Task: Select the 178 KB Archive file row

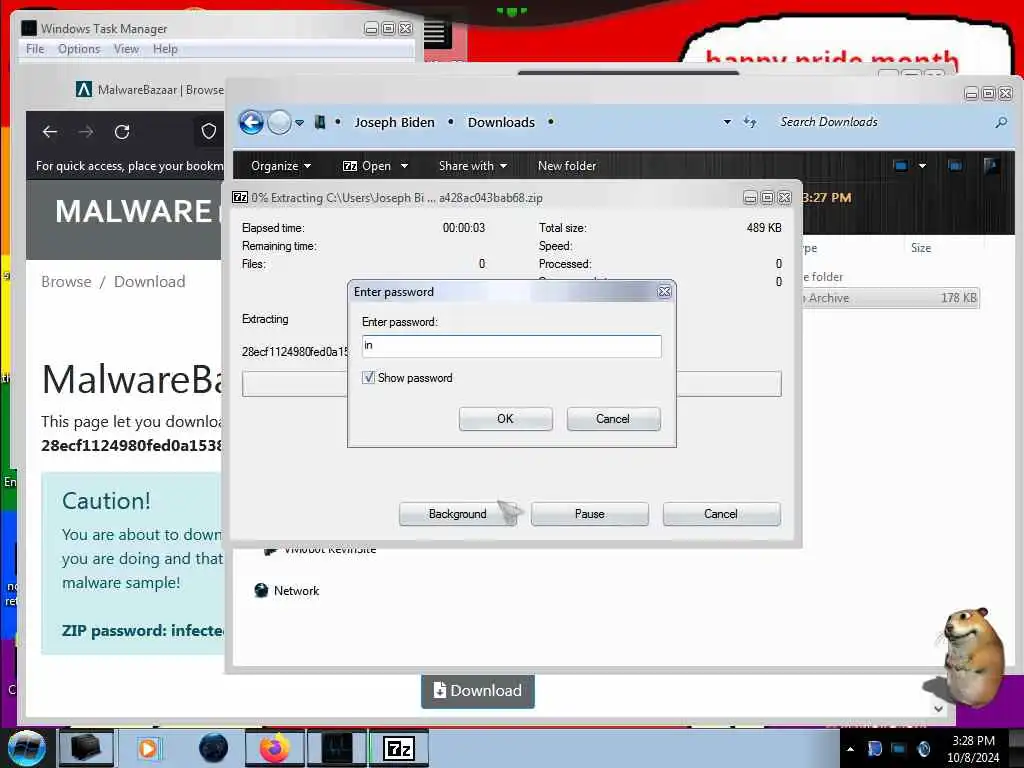Action: (891, 298)
